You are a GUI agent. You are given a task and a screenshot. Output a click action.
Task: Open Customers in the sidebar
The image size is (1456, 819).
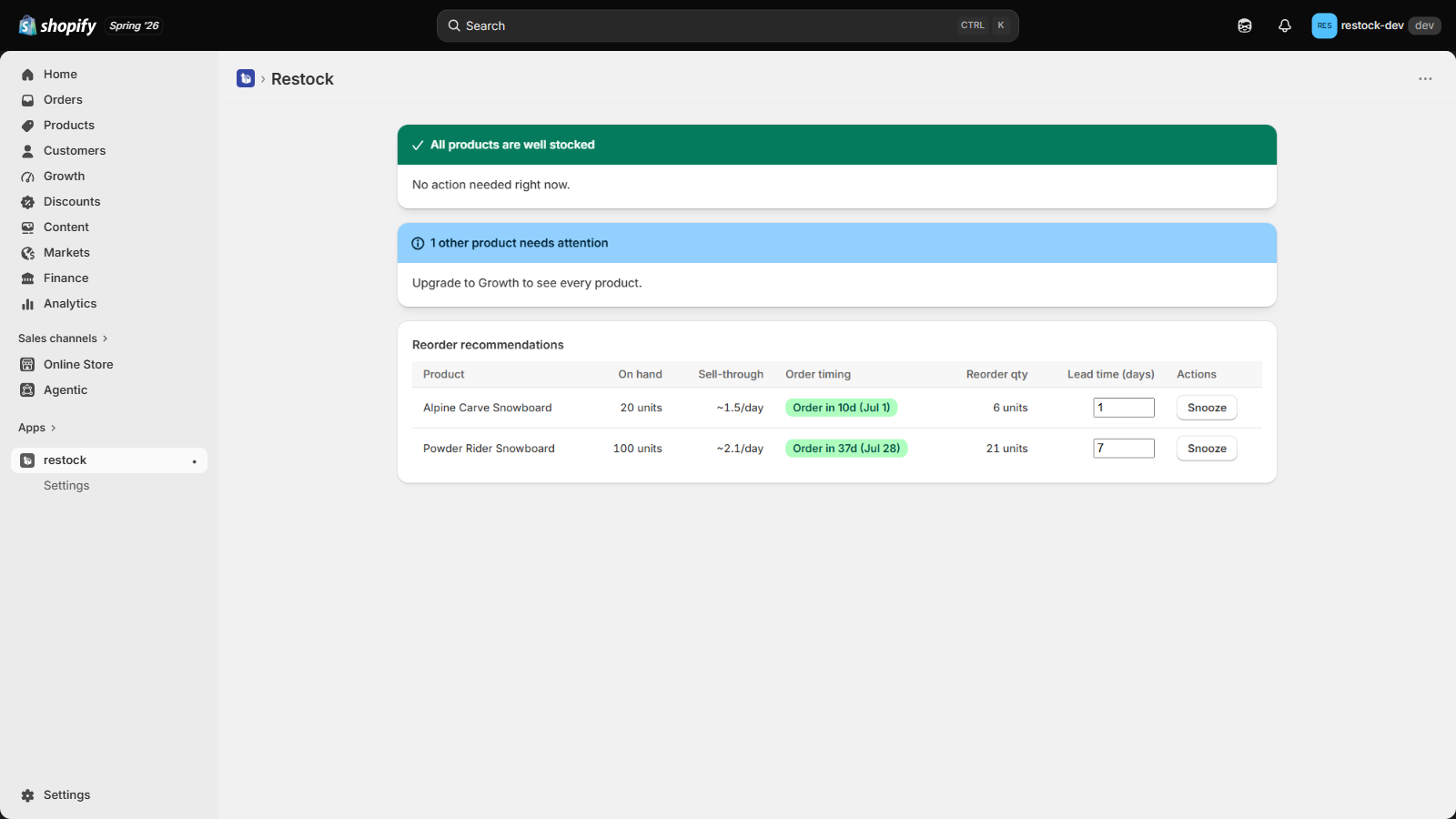point(75,151)
